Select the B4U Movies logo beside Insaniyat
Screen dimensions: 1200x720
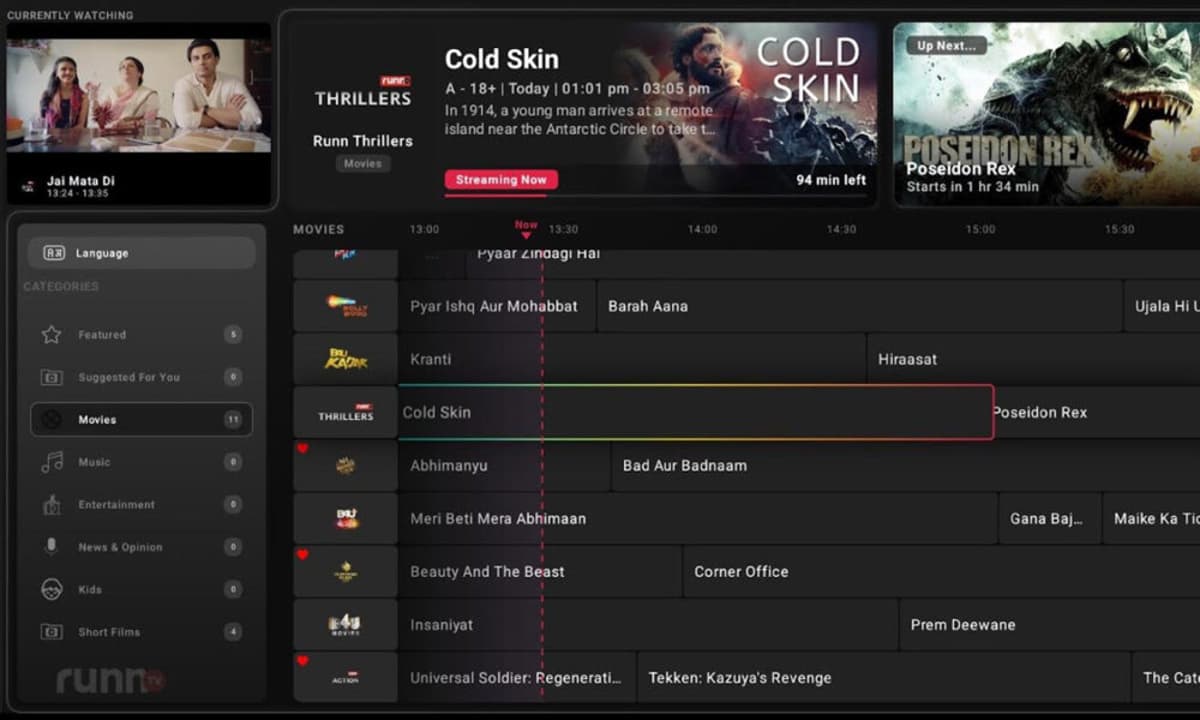point(346,625)
